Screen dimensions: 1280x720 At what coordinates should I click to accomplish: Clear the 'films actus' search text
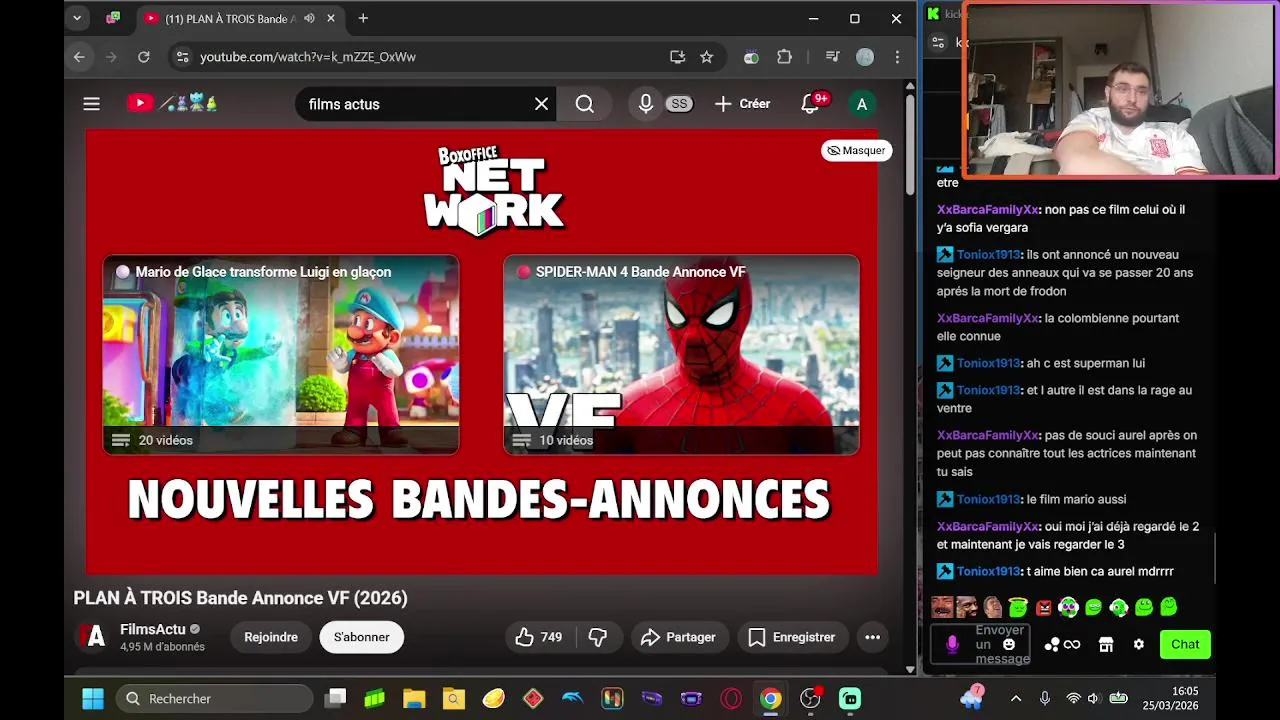pyautogui.click(x=541, y=104)
